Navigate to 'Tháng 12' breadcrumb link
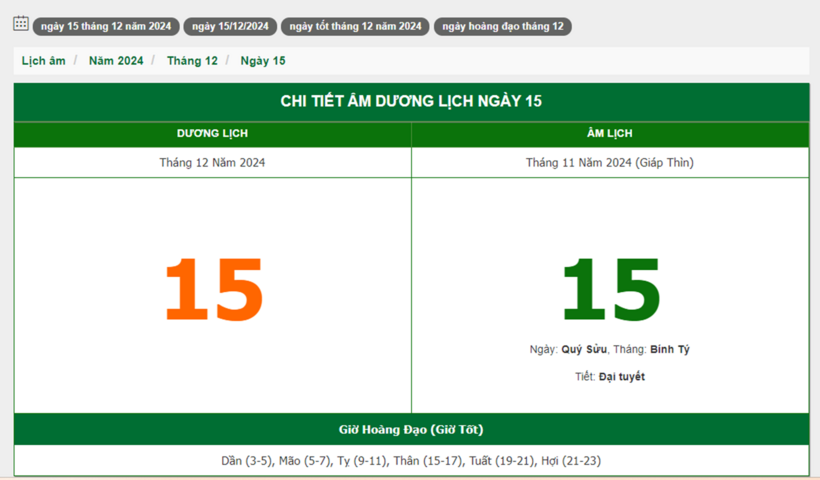820x480 pixels. (x=192, y=61)
